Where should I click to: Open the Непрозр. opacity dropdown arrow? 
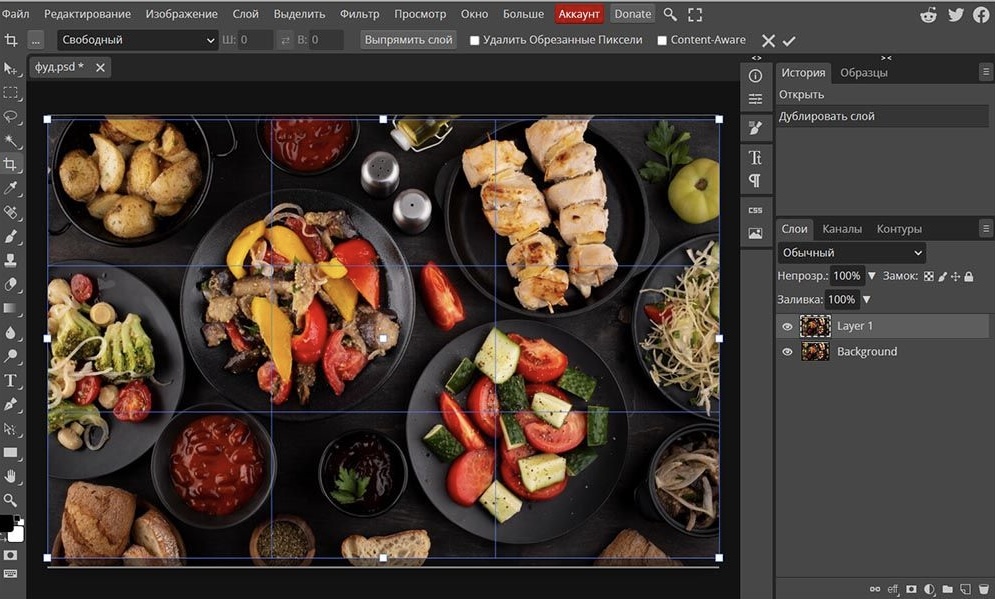pos(871,276)
